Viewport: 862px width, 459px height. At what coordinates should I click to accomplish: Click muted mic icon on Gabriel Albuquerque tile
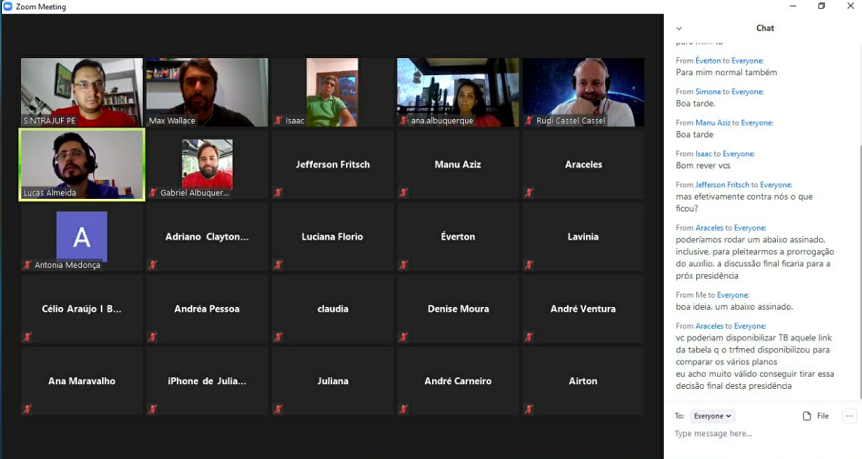tap(153, 192)
